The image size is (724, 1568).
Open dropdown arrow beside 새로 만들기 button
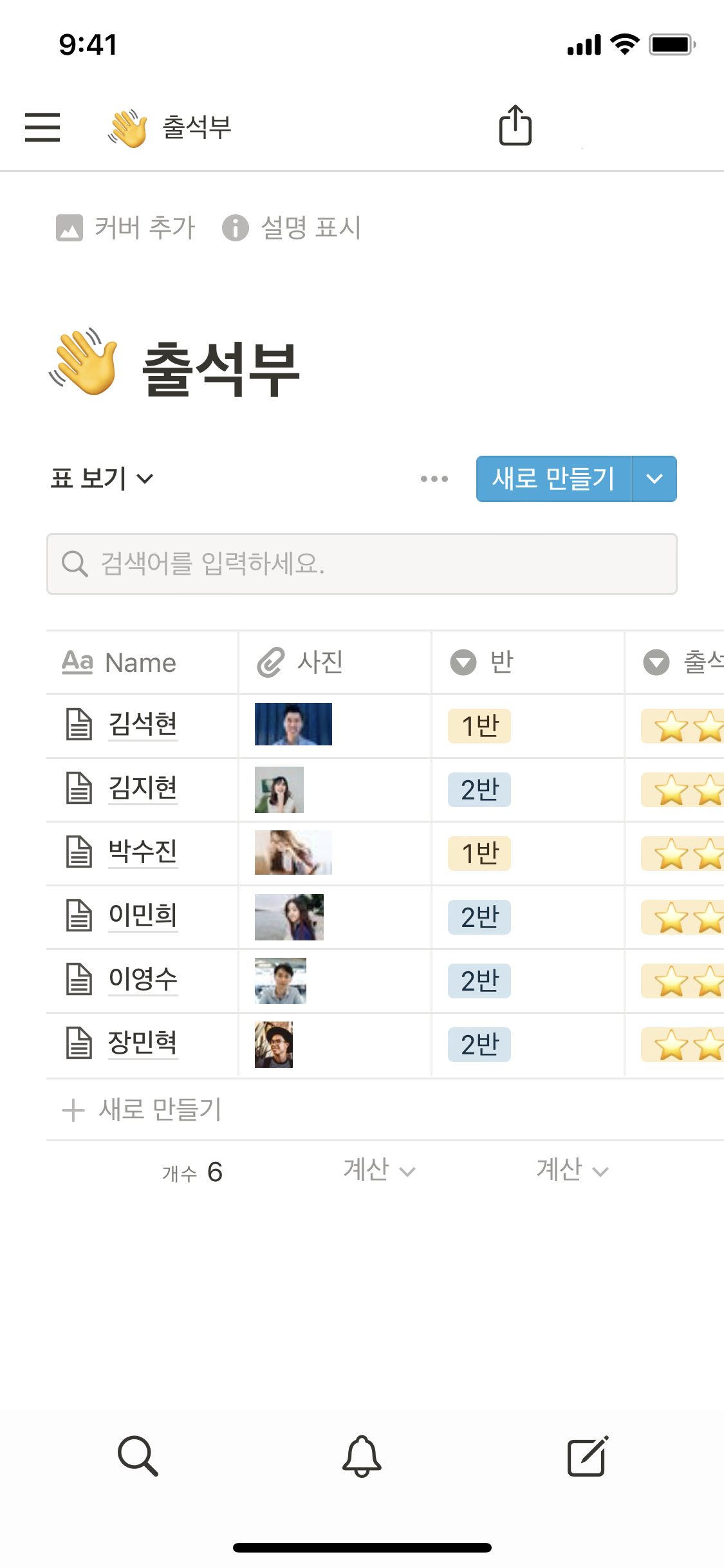[x=654, y=479]
